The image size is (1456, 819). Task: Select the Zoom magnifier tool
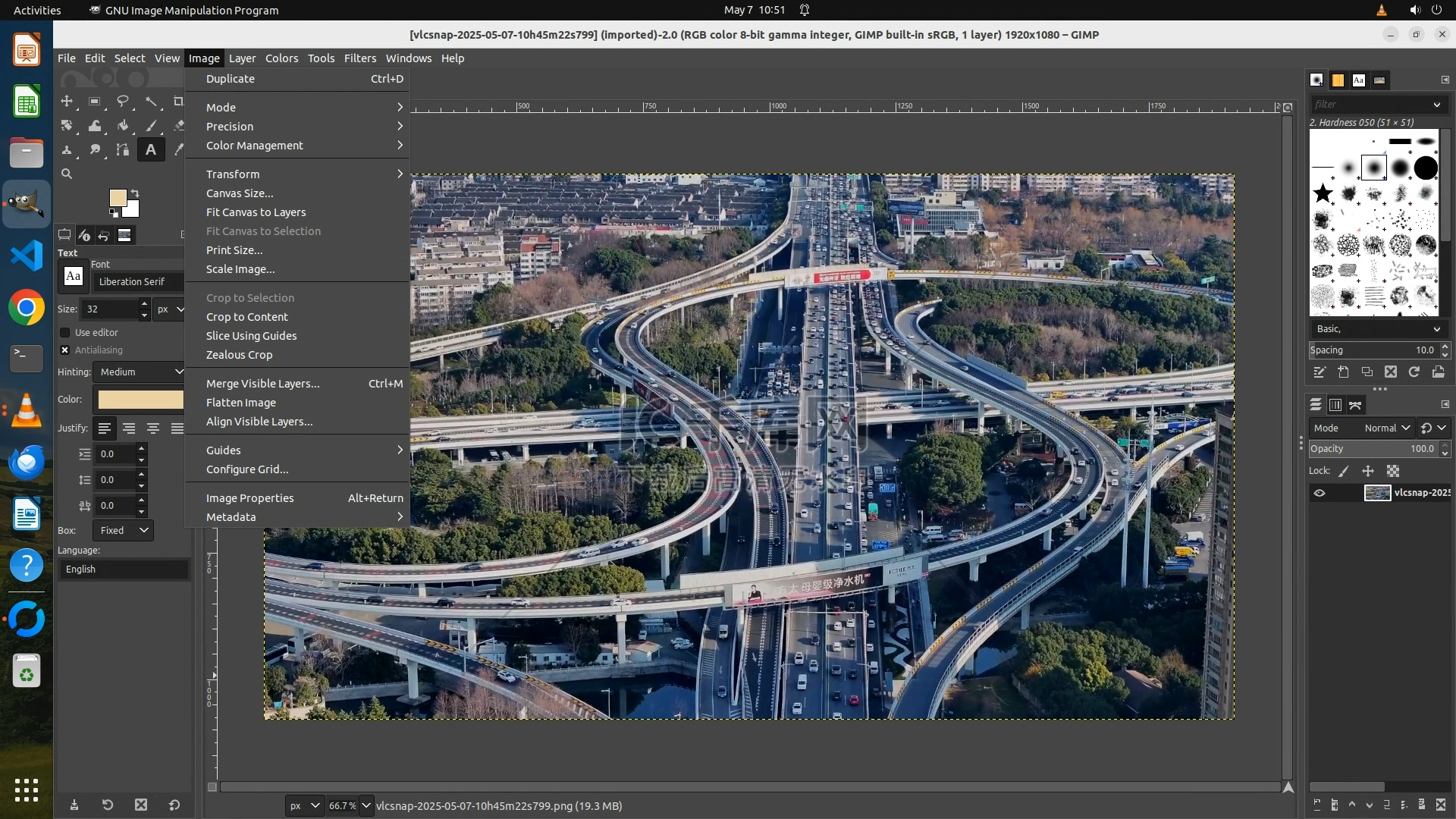(67, 174)
